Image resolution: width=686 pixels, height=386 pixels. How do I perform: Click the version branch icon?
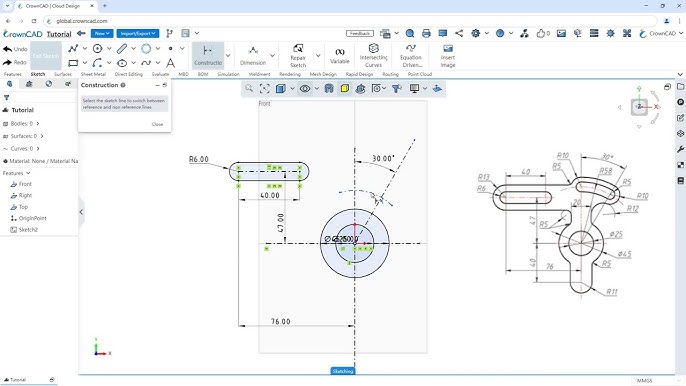pyautogui.click(x=169, y=33)
